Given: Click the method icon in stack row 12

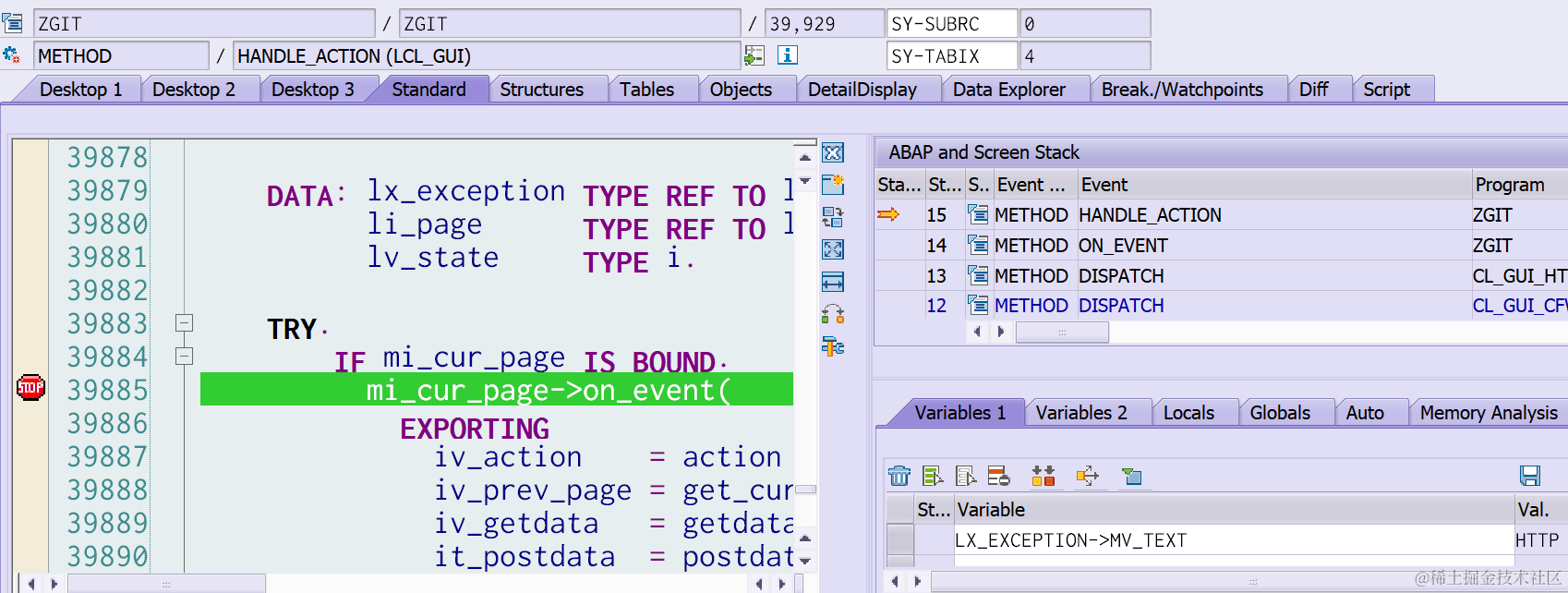Looking at the screenshot, I should [x=978, y=305].
